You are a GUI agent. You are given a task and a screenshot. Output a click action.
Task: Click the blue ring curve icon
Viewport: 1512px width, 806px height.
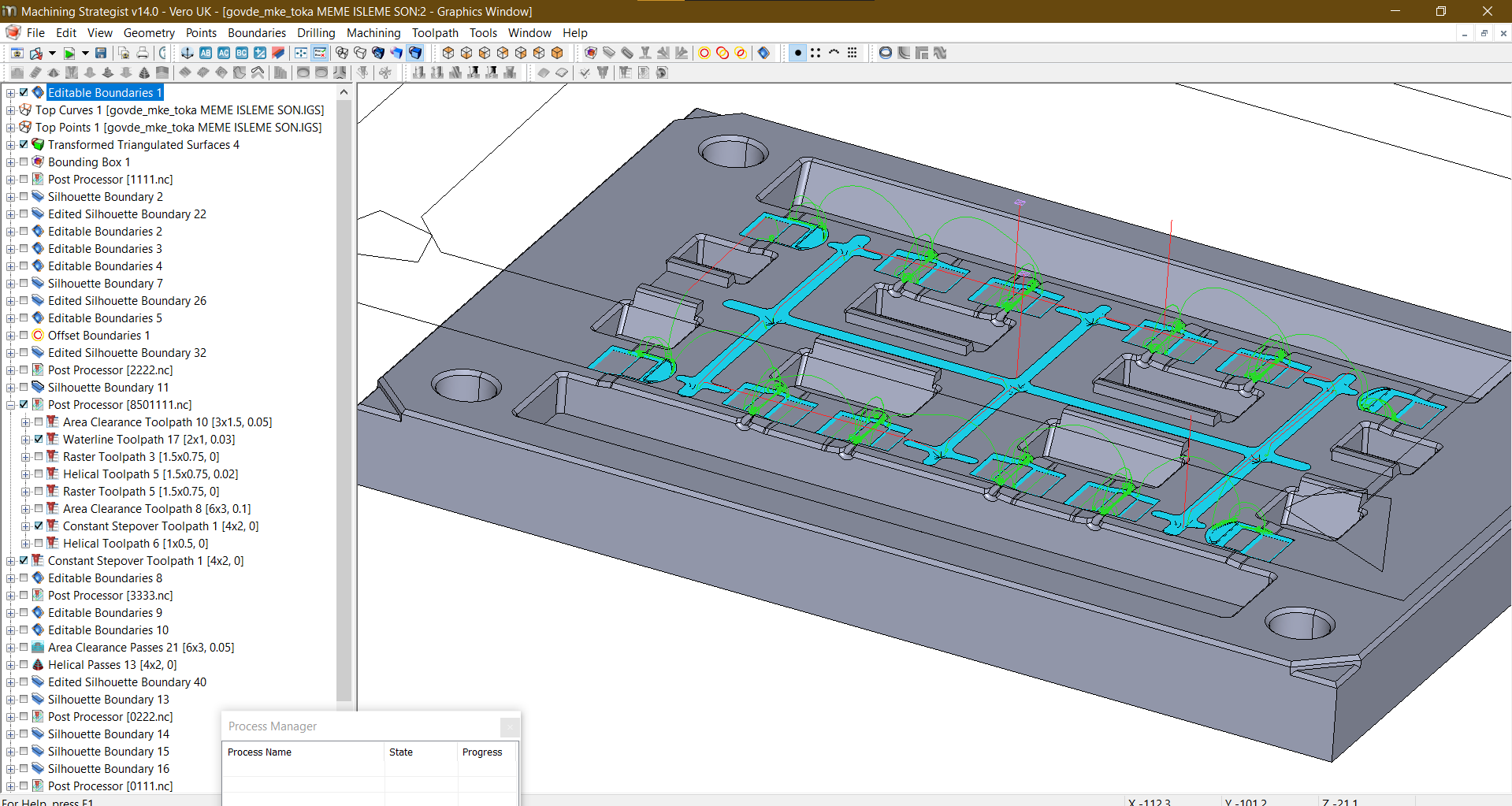(886, 53)
